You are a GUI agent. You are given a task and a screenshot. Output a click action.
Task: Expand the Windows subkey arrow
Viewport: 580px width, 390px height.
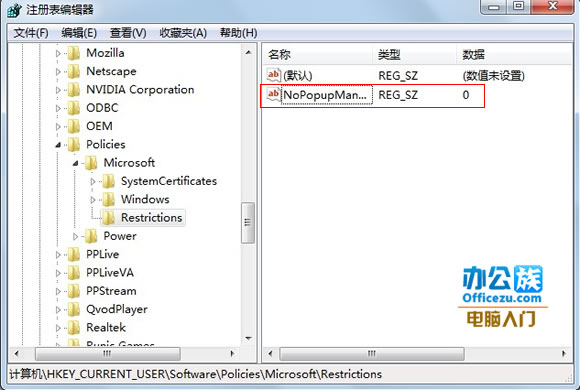(93, 200)
